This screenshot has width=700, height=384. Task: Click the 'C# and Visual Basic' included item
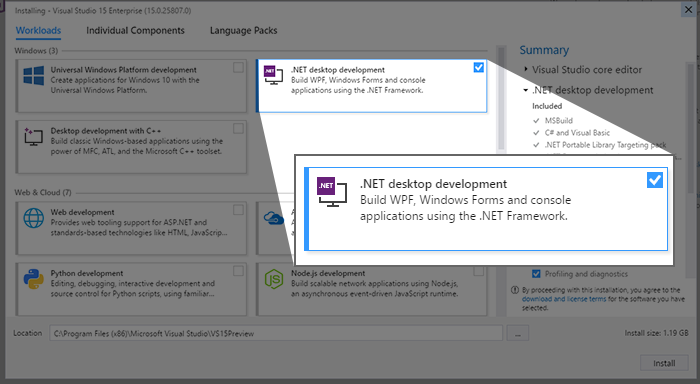[577, 133]
